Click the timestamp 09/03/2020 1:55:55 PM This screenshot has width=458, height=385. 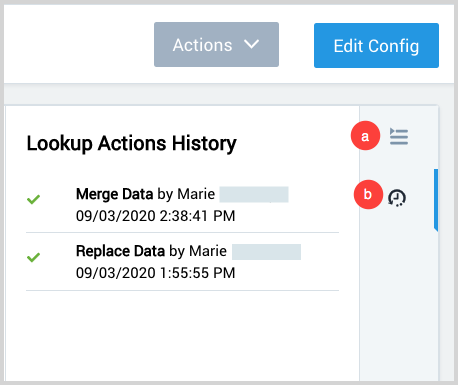point(156,273)
